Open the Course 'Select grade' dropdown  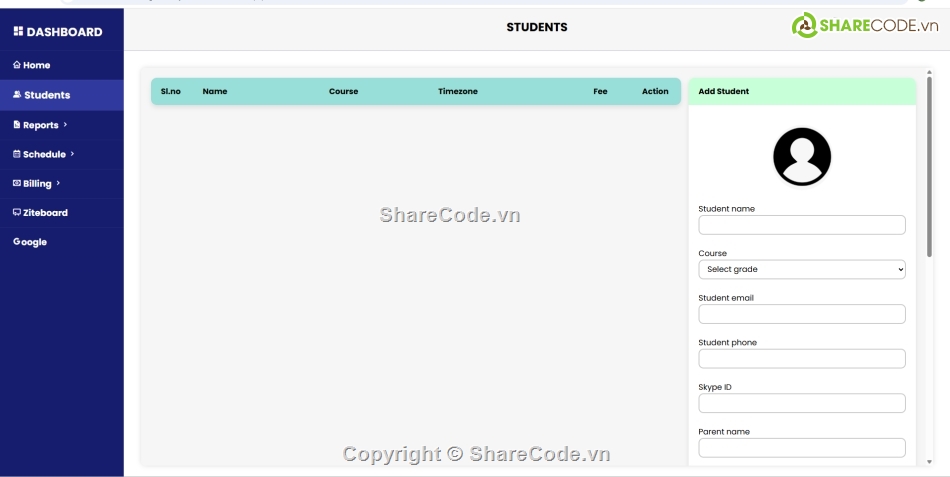click(x=801, y=269)
